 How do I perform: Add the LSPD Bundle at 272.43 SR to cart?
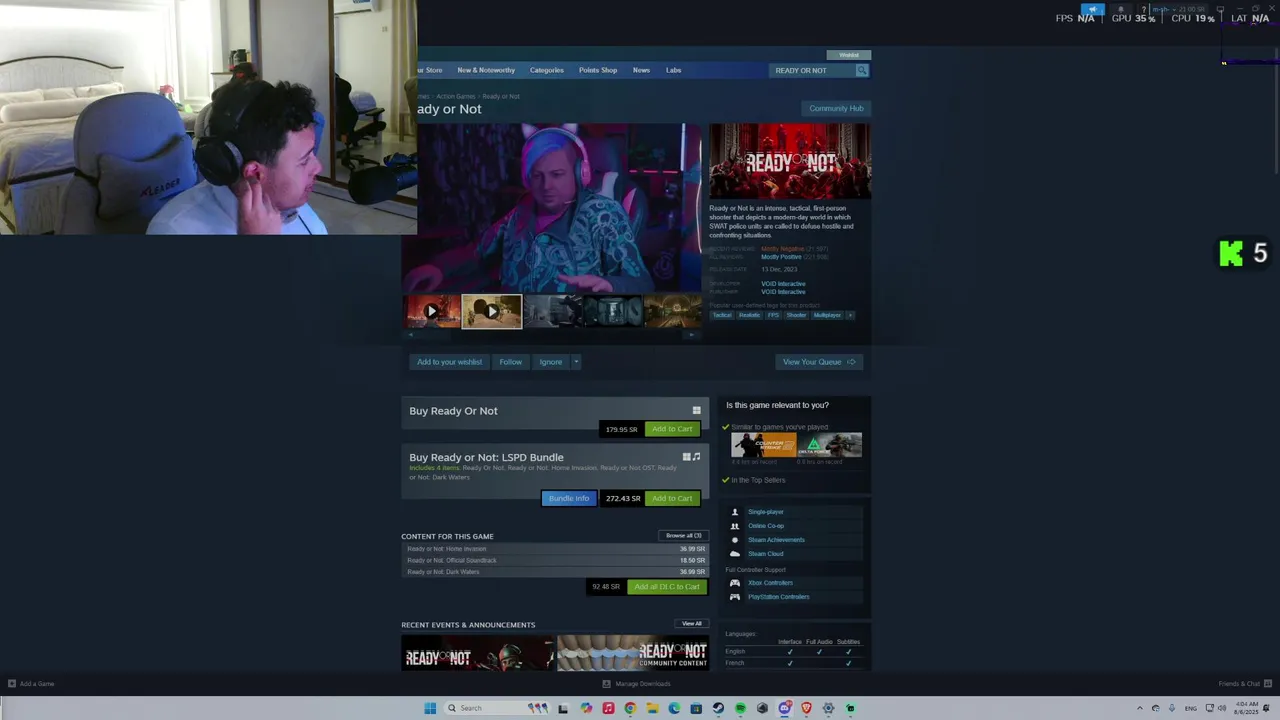coord(672,498)
